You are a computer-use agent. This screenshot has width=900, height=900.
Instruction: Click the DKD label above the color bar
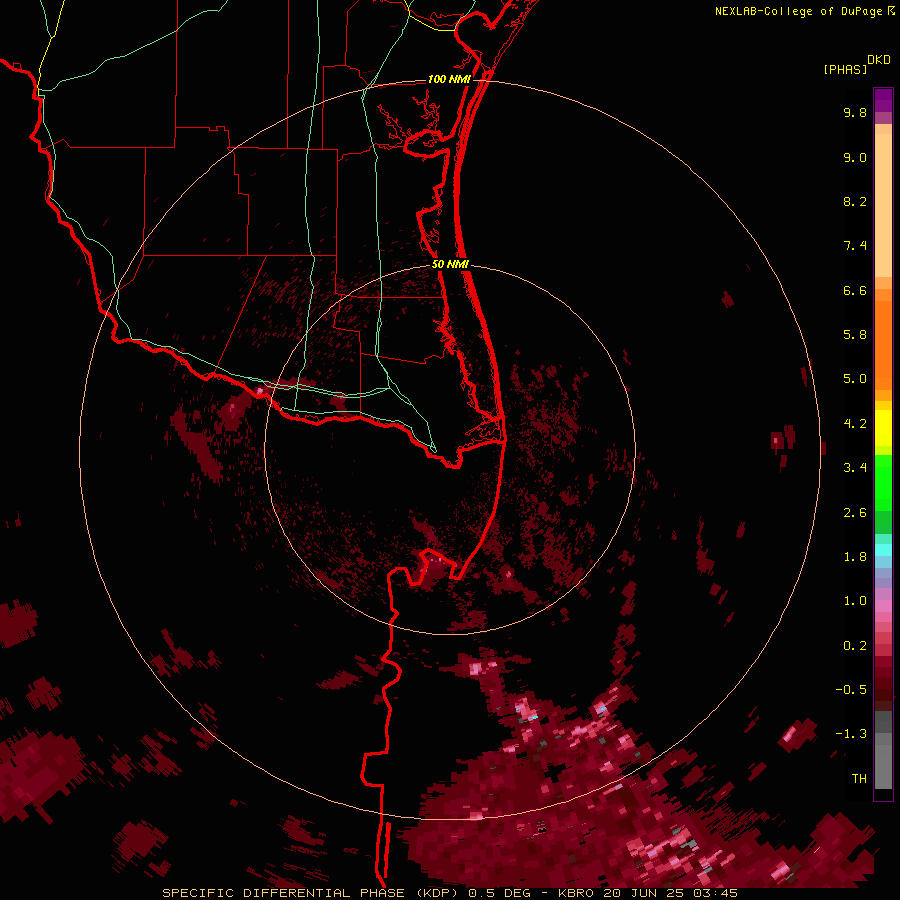879,60
